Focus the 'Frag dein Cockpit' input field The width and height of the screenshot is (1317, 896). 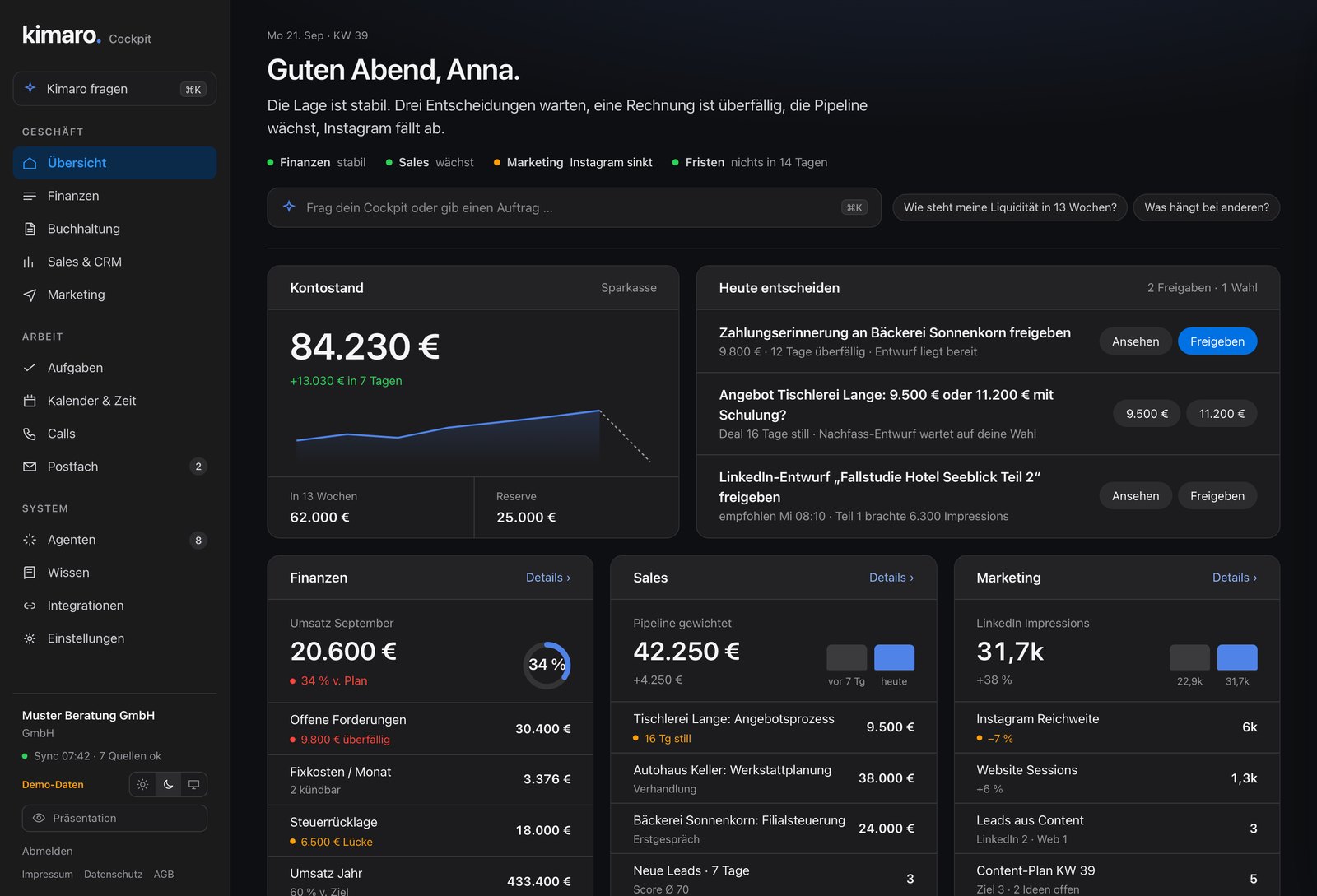point(574,207)
